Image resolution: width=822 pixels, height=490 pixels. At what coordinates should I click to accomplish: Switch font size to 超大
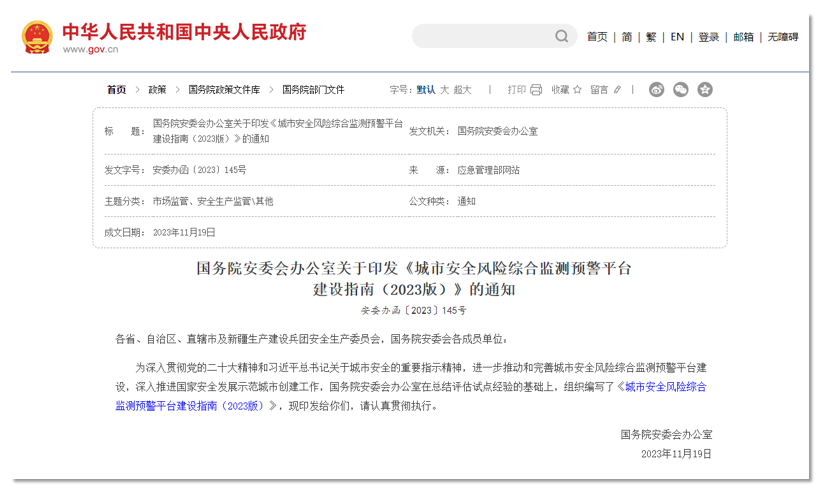click(x=462, y=90)
